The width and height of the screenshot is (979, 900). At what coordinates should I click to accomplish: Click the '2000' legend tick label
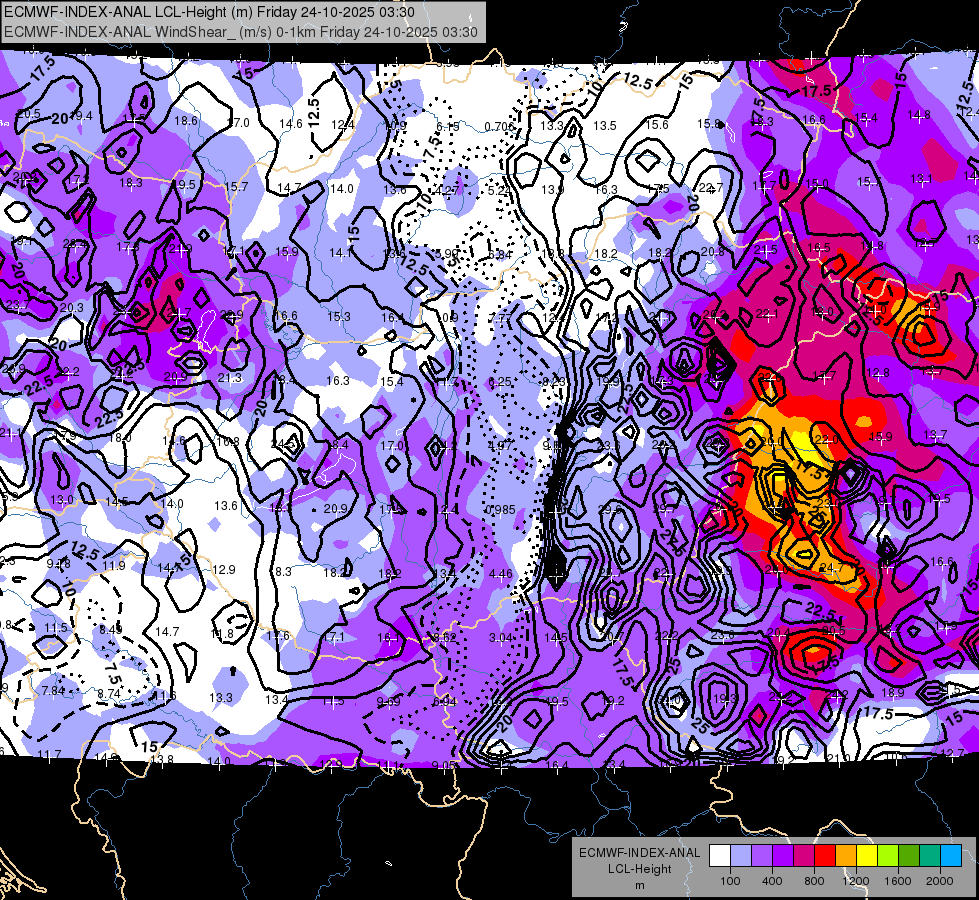[x=940, y=881]
